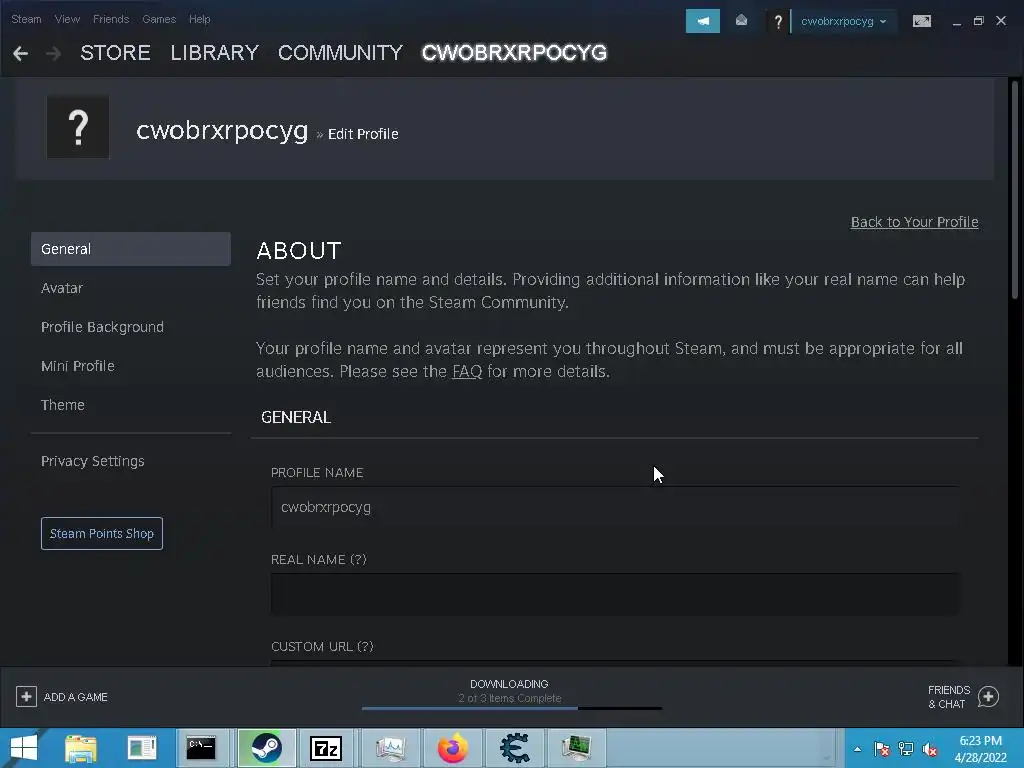Click the taskbar clock and date
The width and height of the screenshot is (1024, 768).
tap(981, 749)
